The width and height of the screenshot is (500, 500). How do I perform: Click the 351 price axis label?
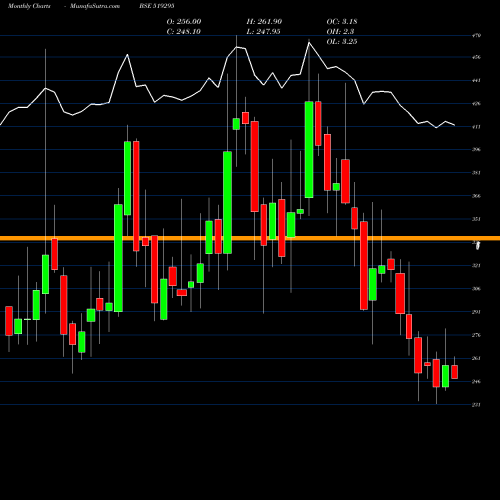[476, 219]
